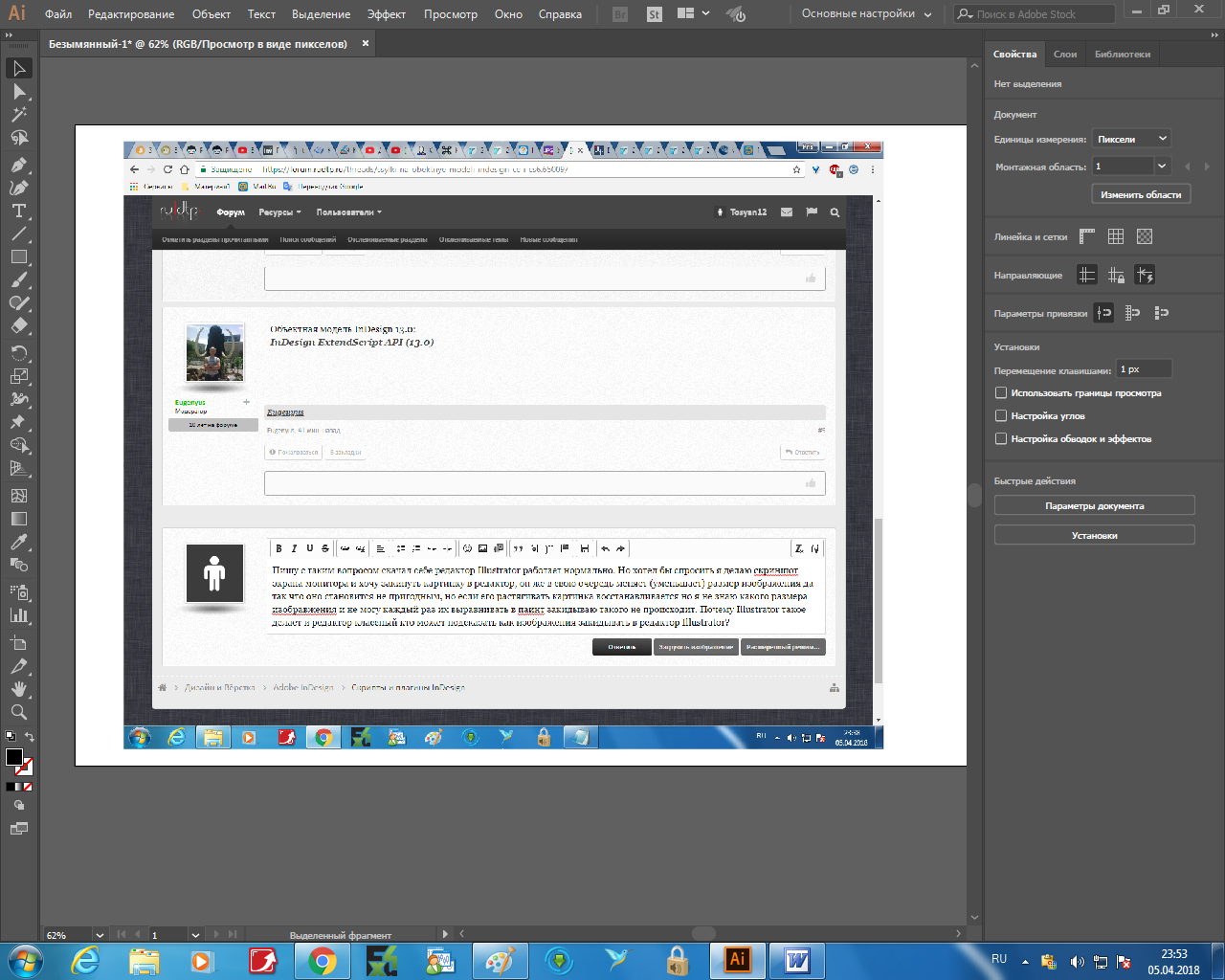Click the 'Перемещение клавишами' value field
Screen dimensions: 1225x980
point(1145,369)
